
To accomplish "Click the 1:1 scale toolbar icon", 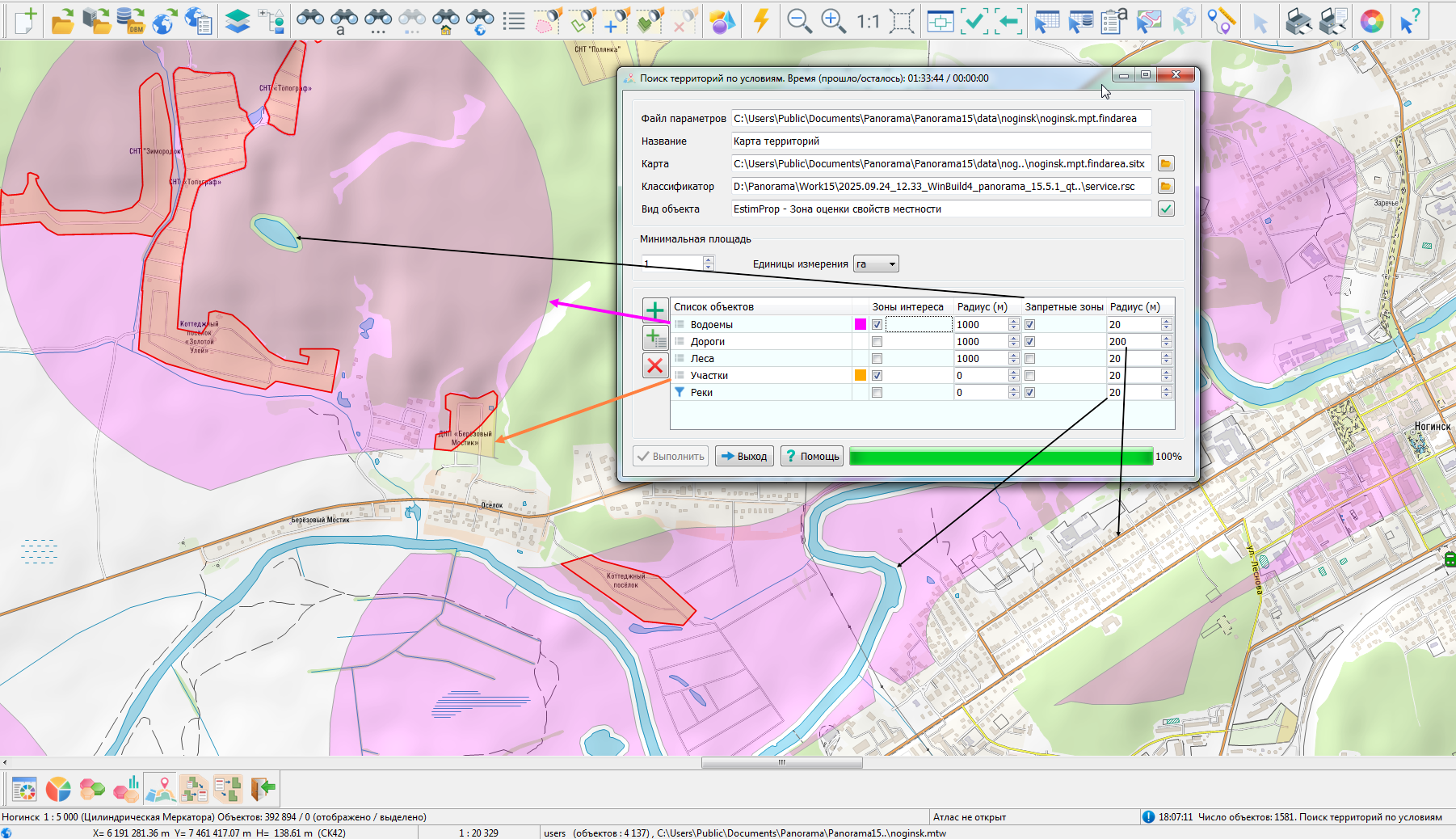I will pyautogui.click(x=868, y=21).
